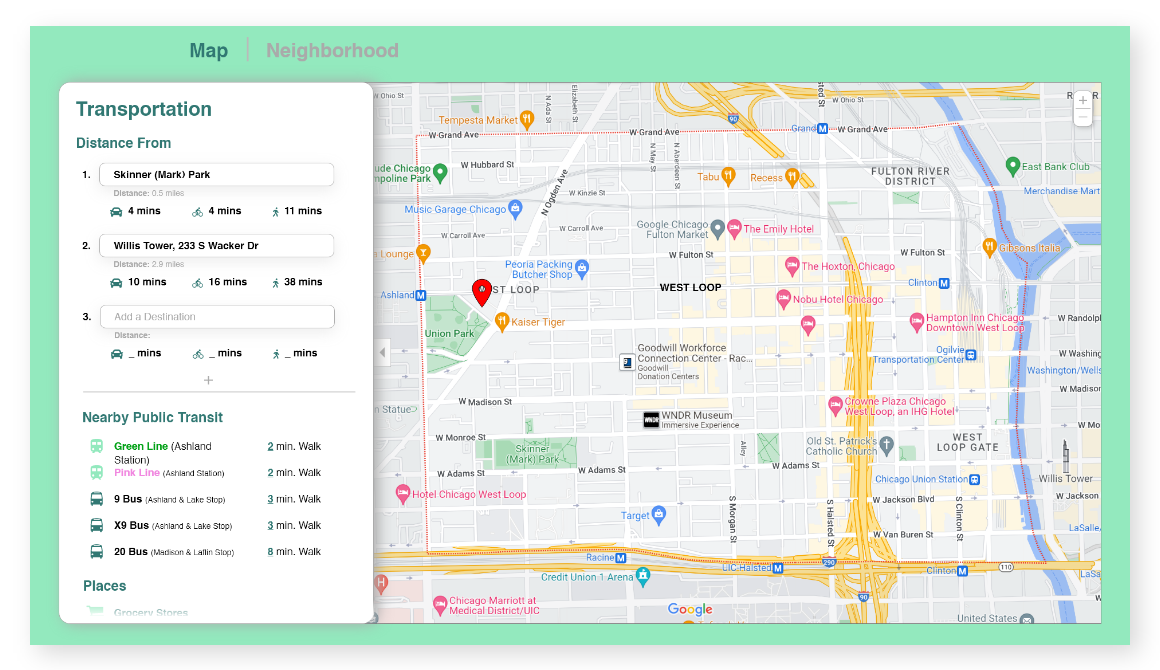Click Target store marker
This screenshot has height=670, width=1160.
point(658,514)
